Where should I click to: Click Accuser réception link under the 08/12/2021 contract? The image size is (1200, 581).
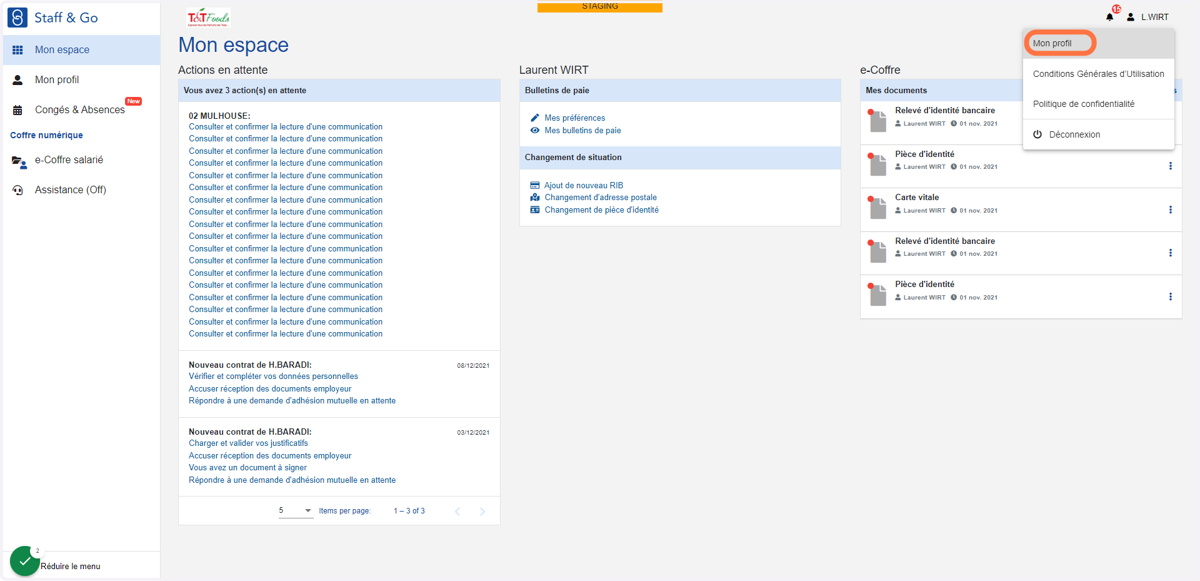coord(270,388)
